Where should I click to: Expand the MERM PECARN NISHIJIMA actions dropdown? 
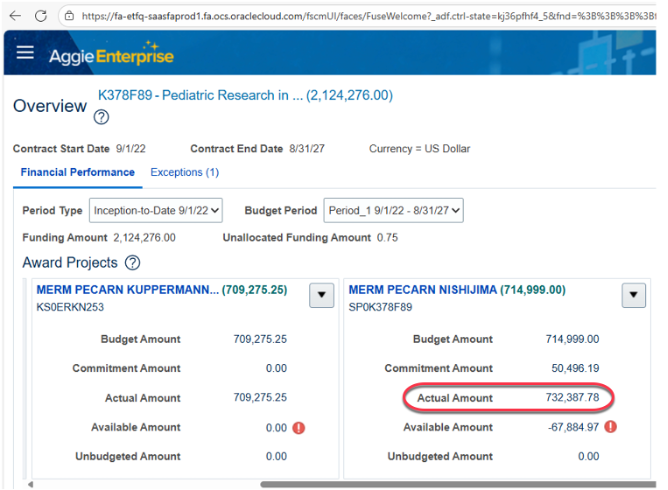[634, 295]
